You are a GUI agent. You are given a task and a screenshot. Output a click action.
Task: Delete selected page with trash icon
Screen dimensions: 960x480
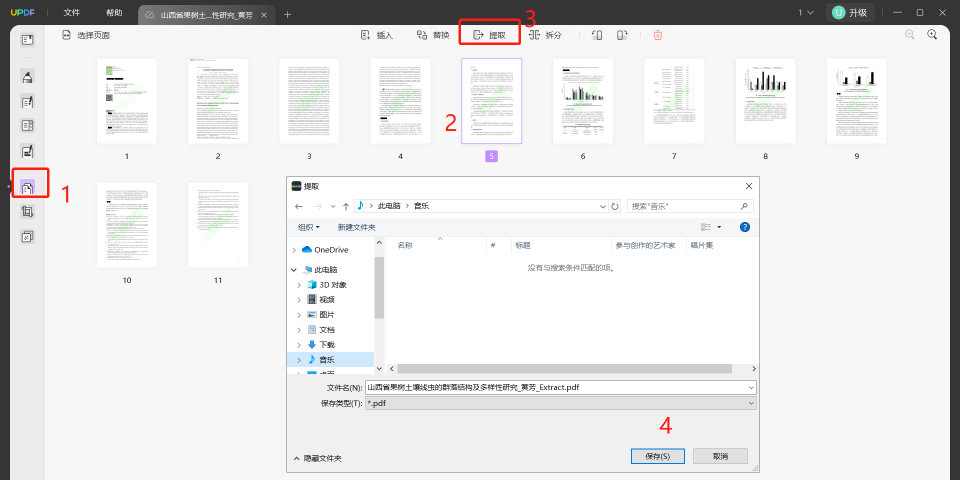pos(658,35)
